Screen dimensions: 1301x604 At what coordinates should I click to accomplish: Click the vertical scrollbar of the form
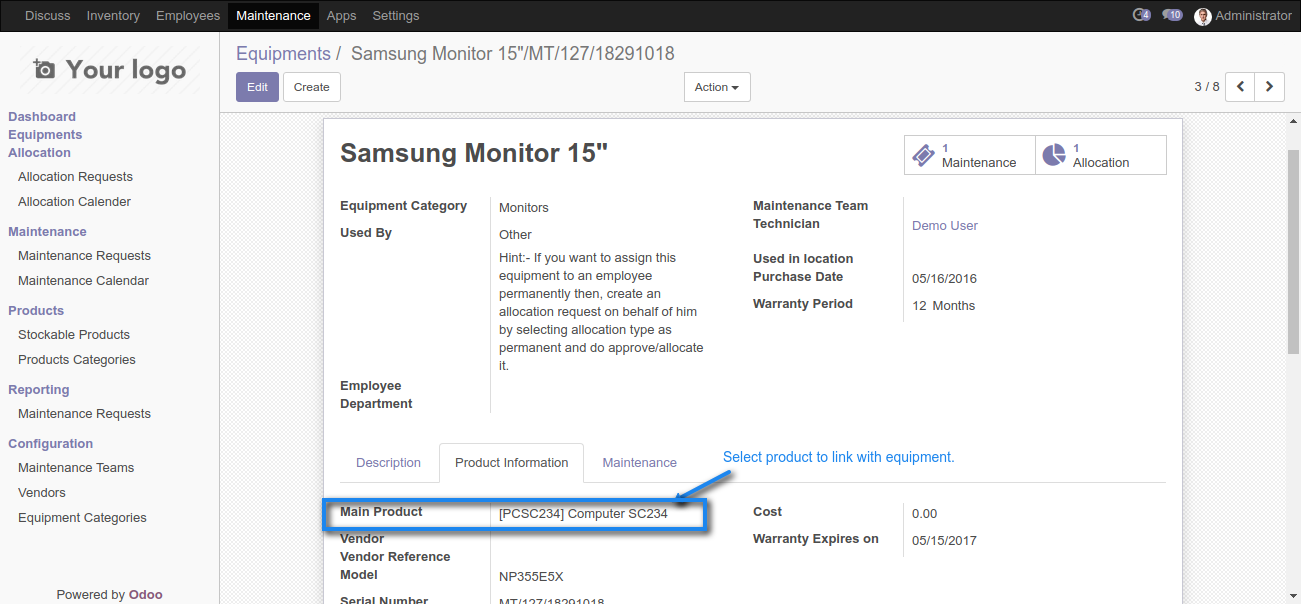(x=1293, y=250)
